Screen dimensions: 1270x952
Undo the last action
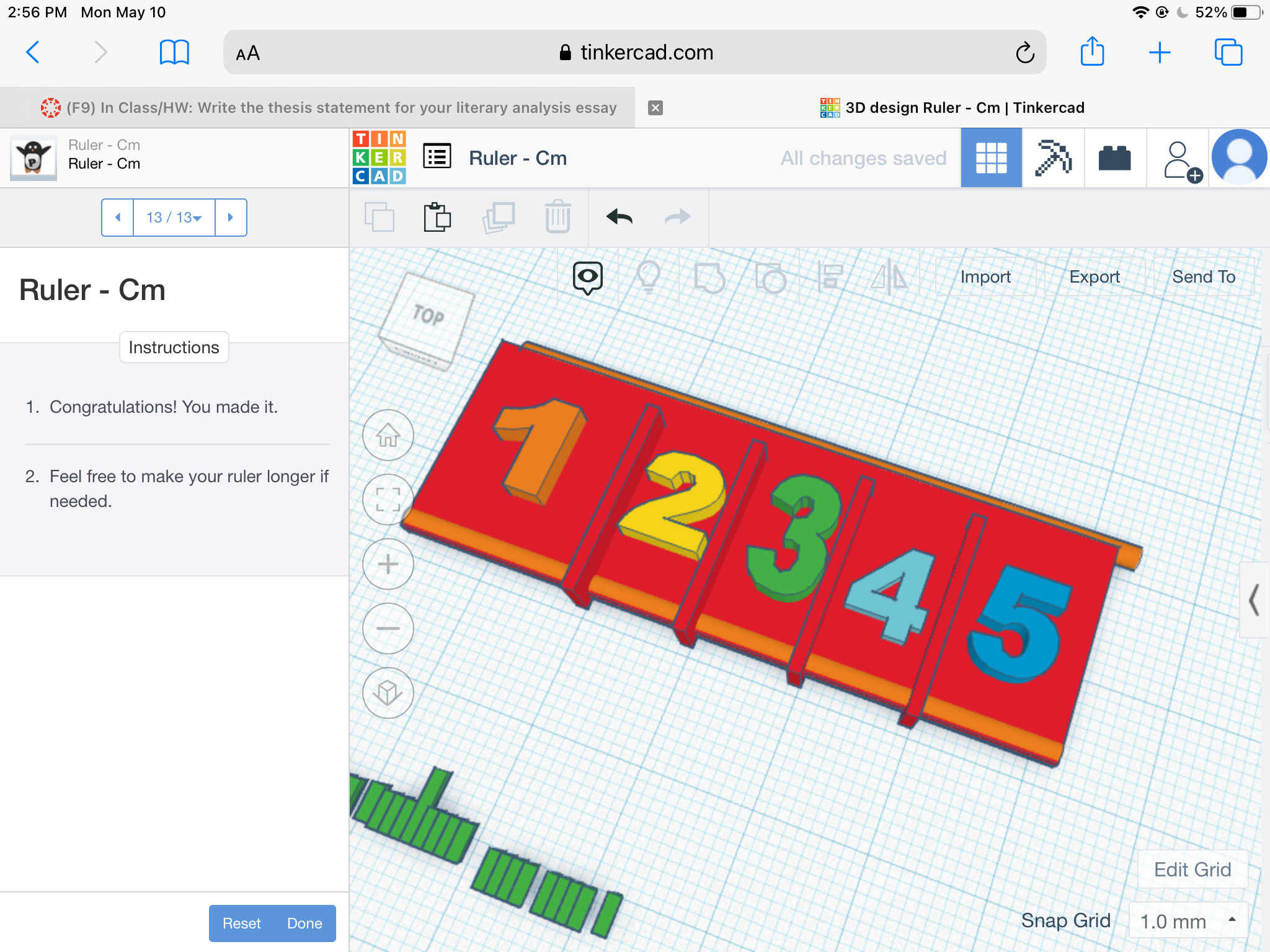pyautogui.click(x=619, y=217)
